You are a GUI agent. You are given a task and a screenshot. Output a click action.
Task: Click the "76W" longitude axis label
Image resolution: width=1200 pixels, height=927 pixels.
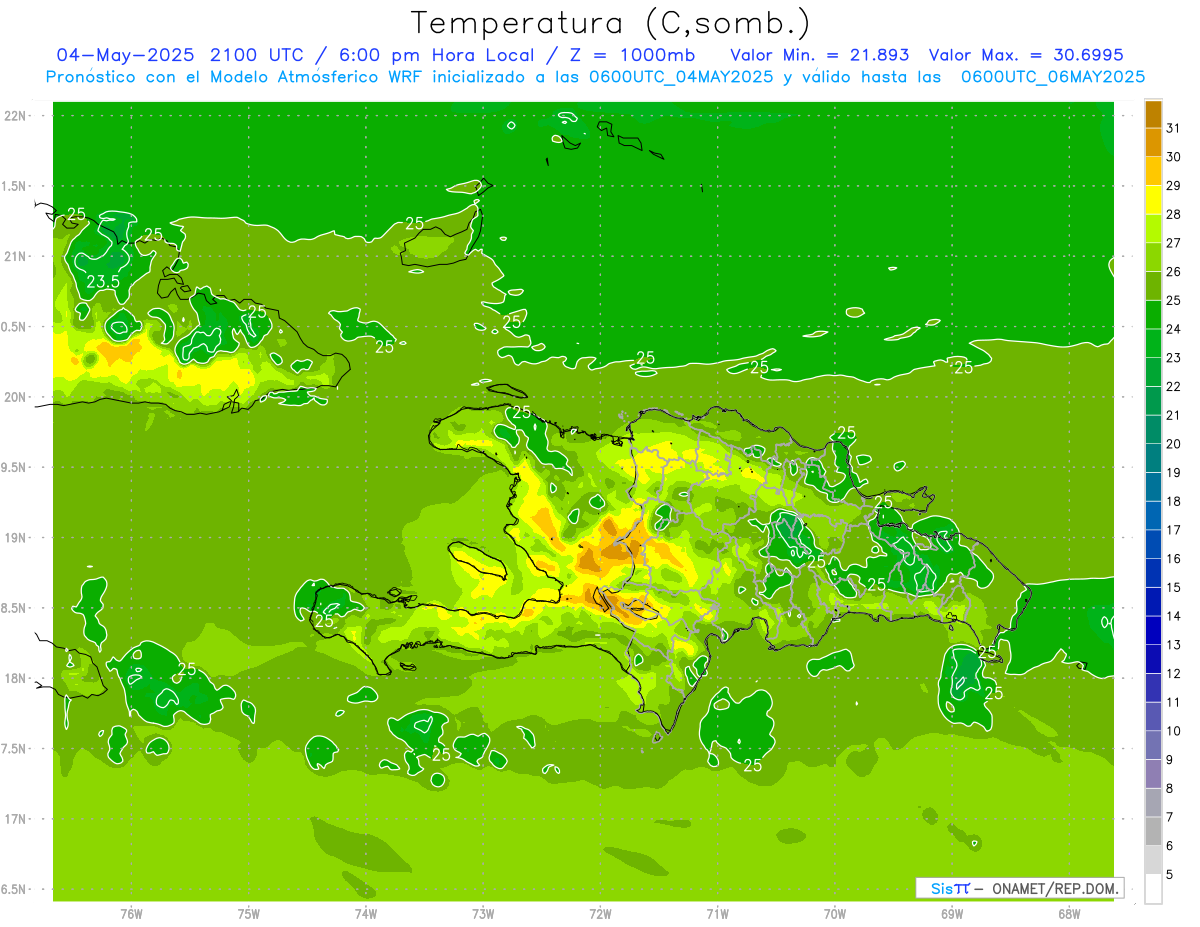point(131,914)
